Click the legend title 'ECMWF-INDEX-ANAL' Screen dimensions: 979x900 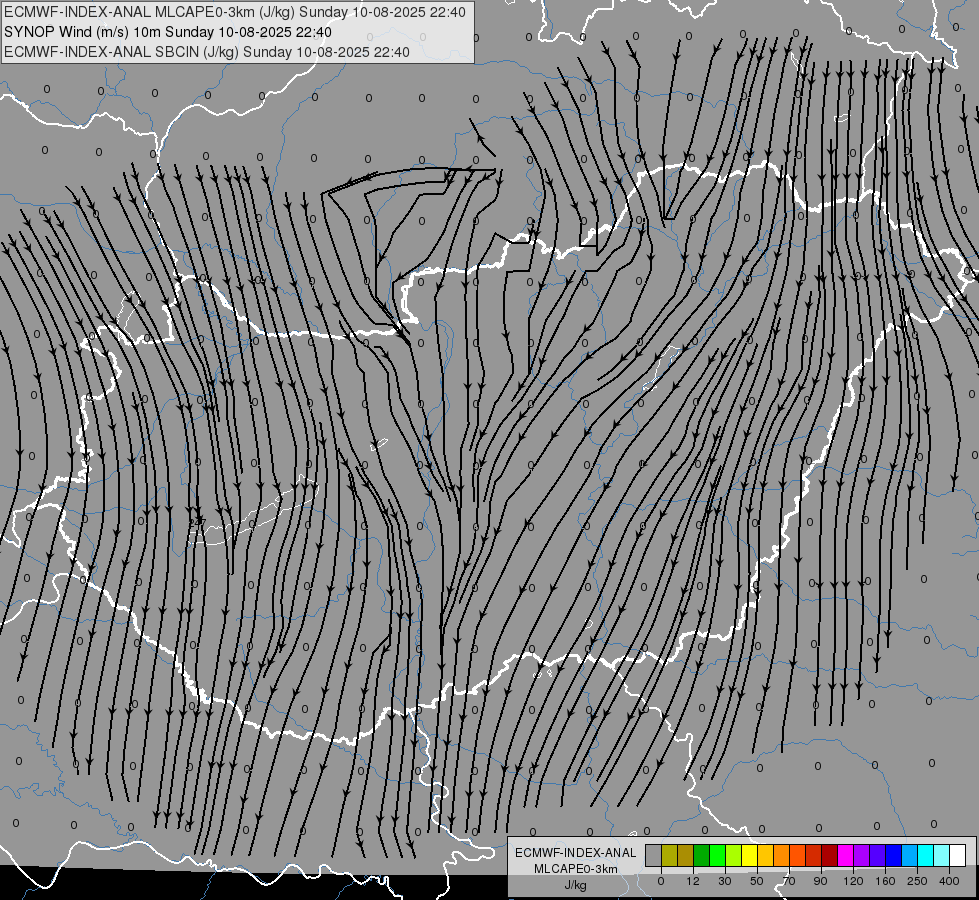575,853
